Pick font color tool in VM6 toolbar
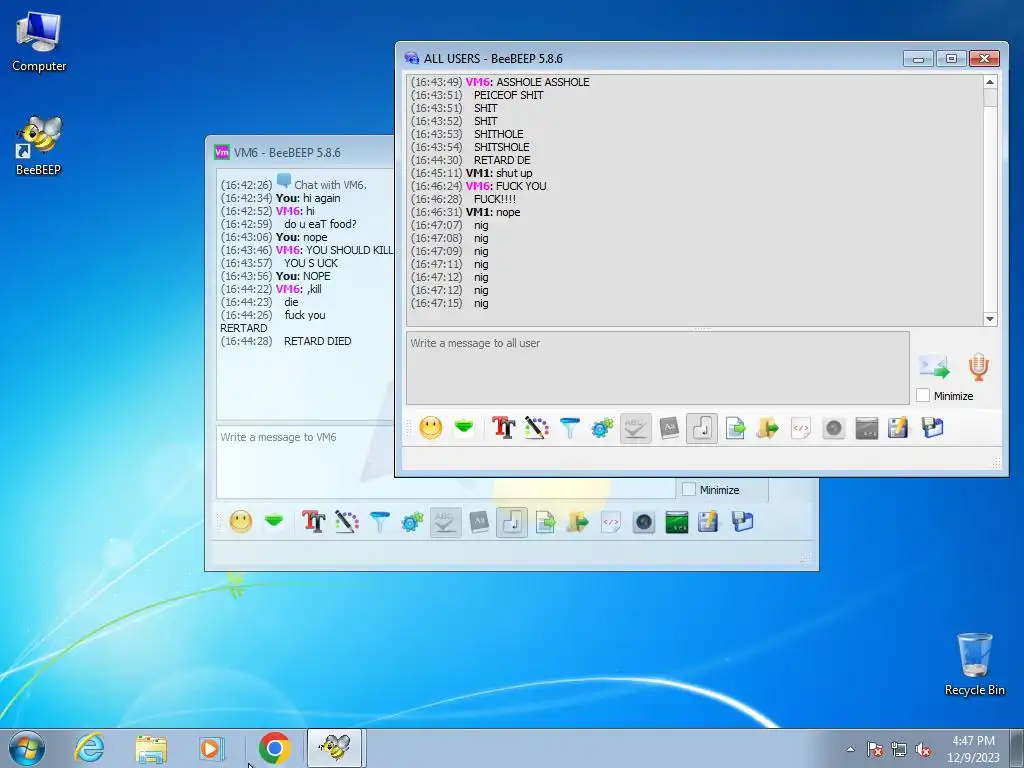Screen dimensions: 1024x768 (x=346, y=522)
